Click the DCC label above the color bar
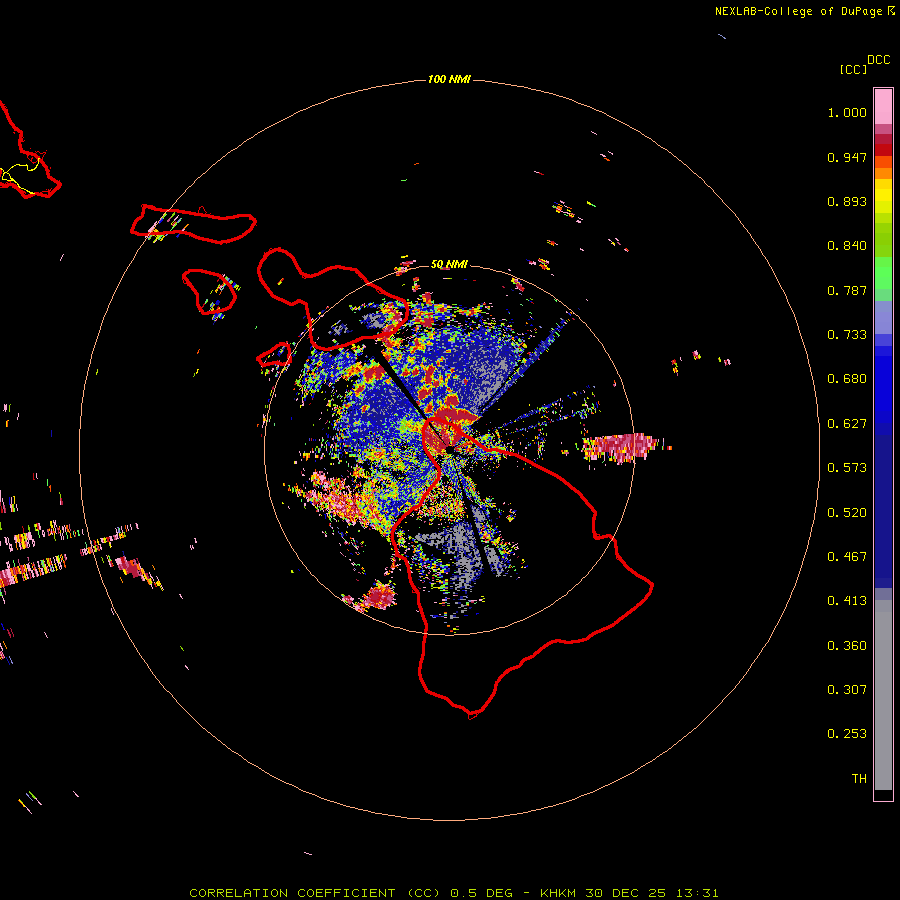900x900 pixels. point(879,60)
